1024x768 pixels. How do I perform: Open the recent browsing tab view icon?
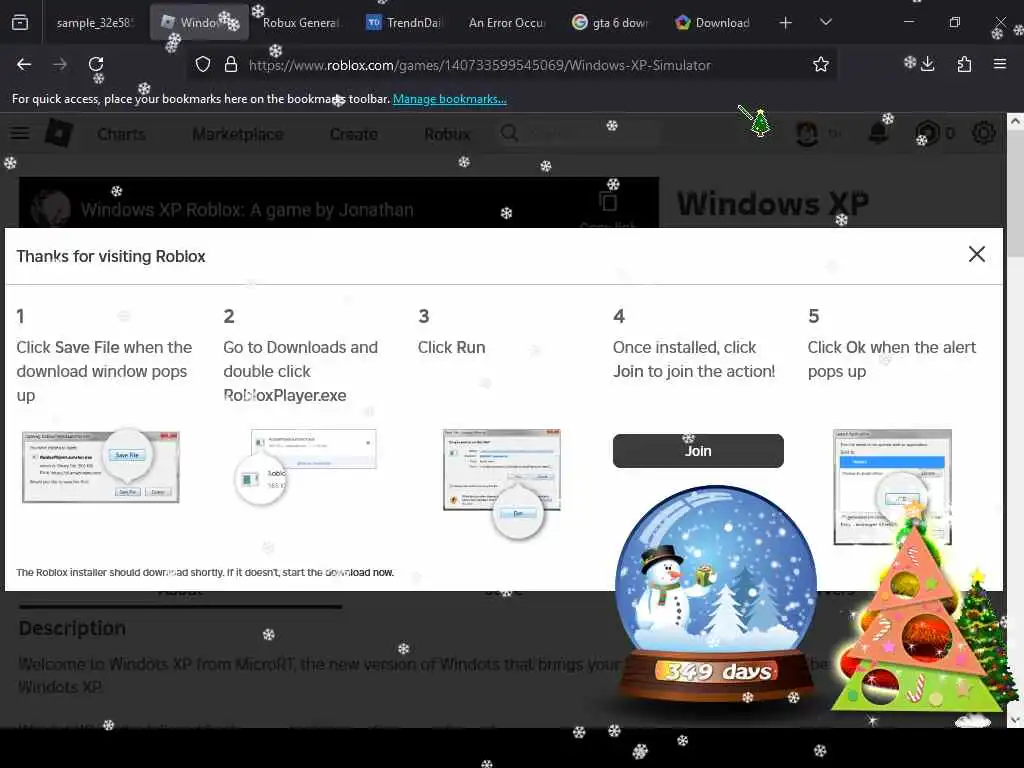tap(20, 23)
